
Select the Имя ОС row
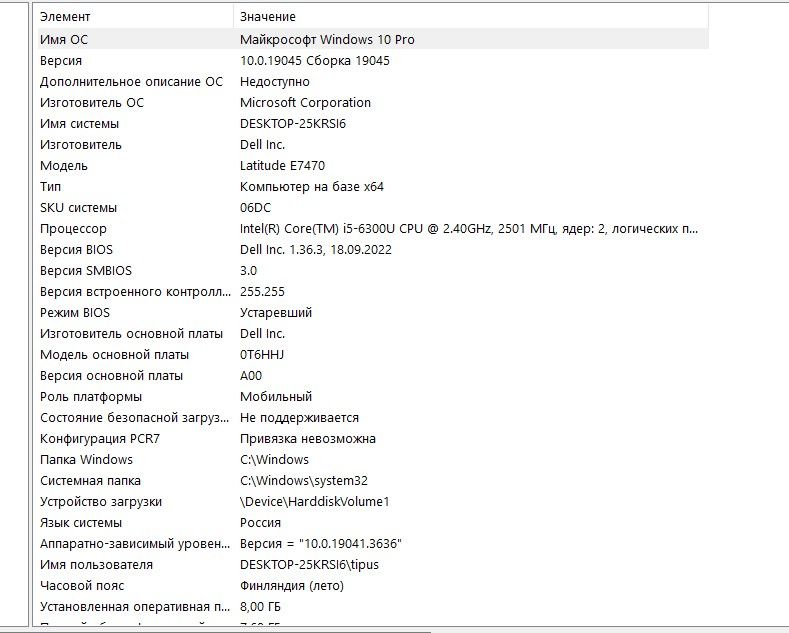tap(373, 39)
